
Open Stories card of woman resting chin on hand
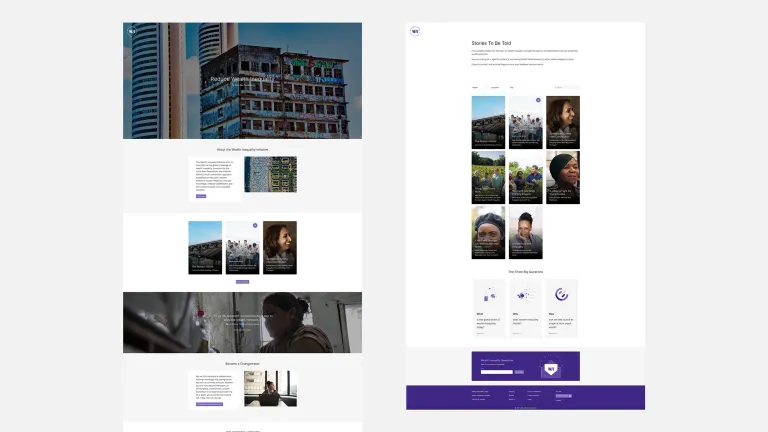click(526, 232)
